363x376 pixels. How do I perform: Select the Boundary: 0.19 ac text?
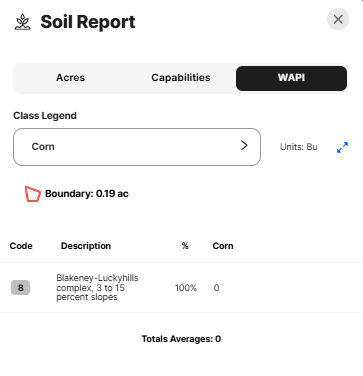tap(87, 194)
